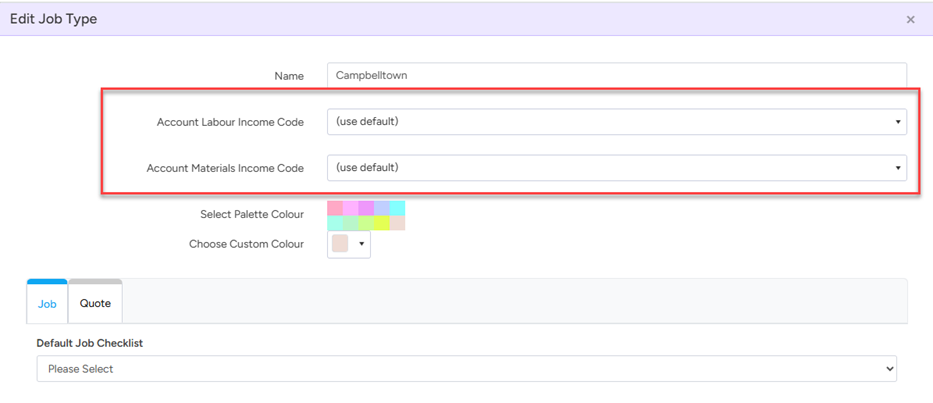Choose the yellow palette colour swatch

pos(382,223)
